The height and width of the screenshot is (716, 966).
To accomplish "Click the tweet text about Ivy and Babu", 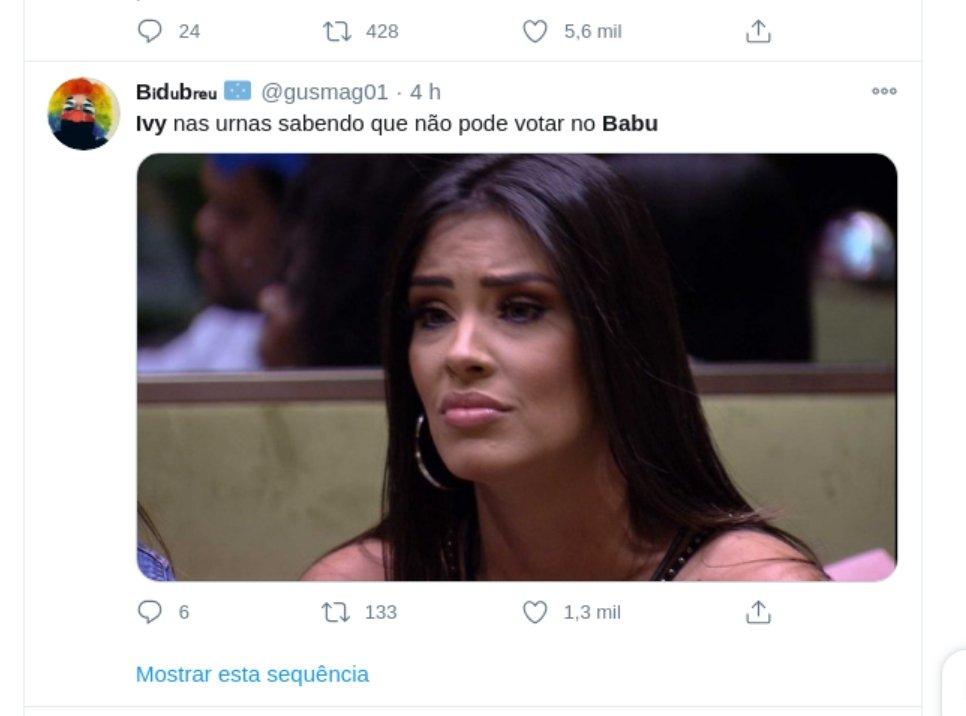I will 397,124.
